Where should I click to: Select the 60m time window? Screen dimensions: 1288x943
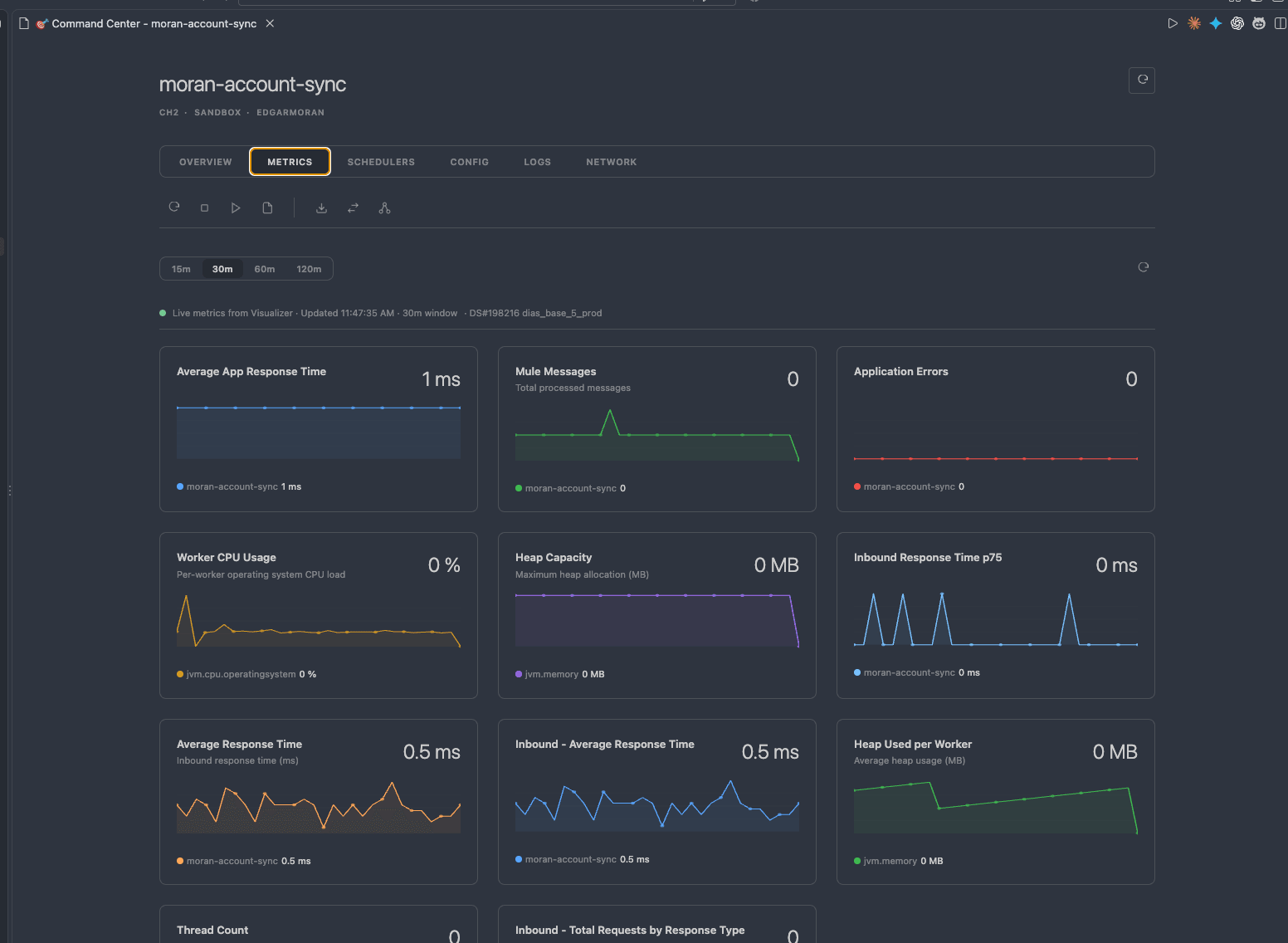[x=265, y=269]
